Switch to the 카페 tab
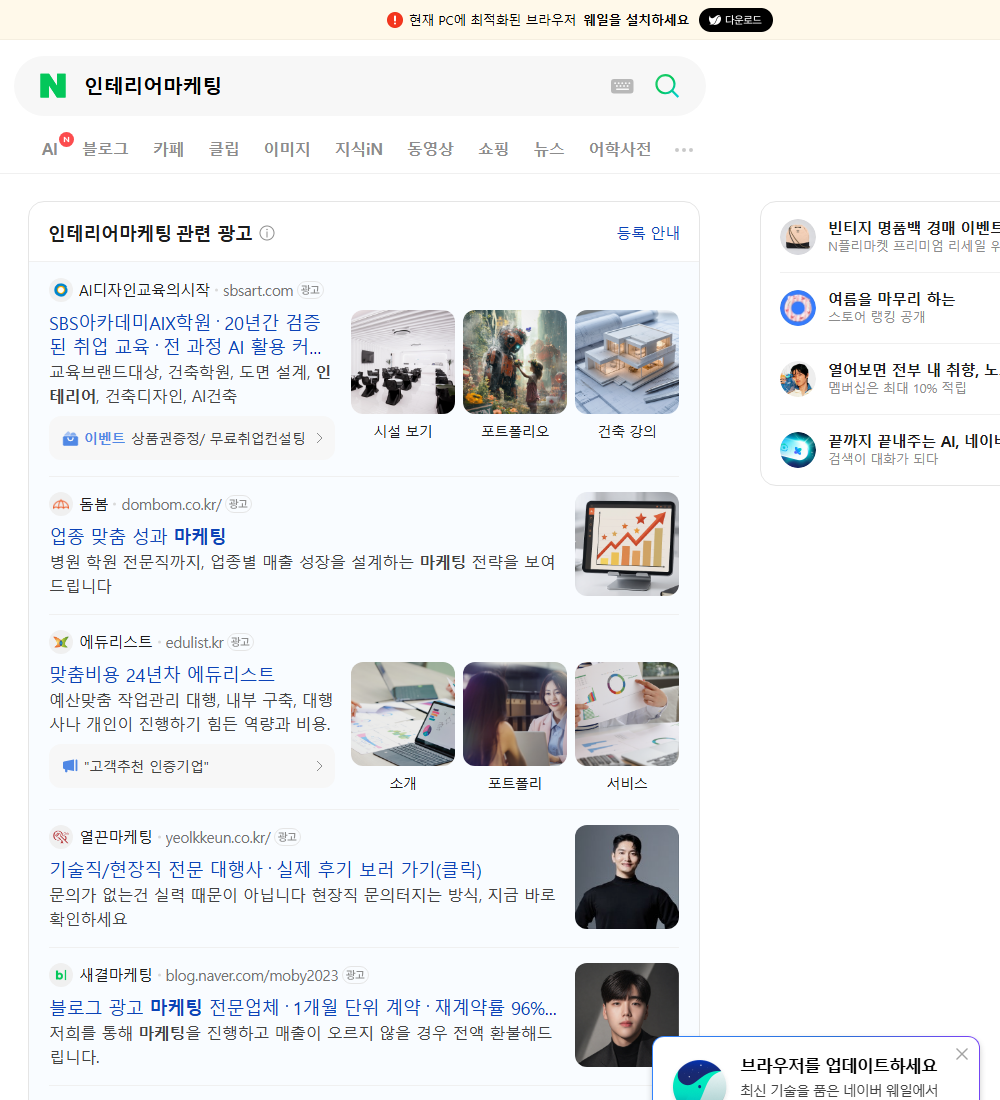Screen dimensions: 1000x1100 pyautogui.click(x=168, y=149)
